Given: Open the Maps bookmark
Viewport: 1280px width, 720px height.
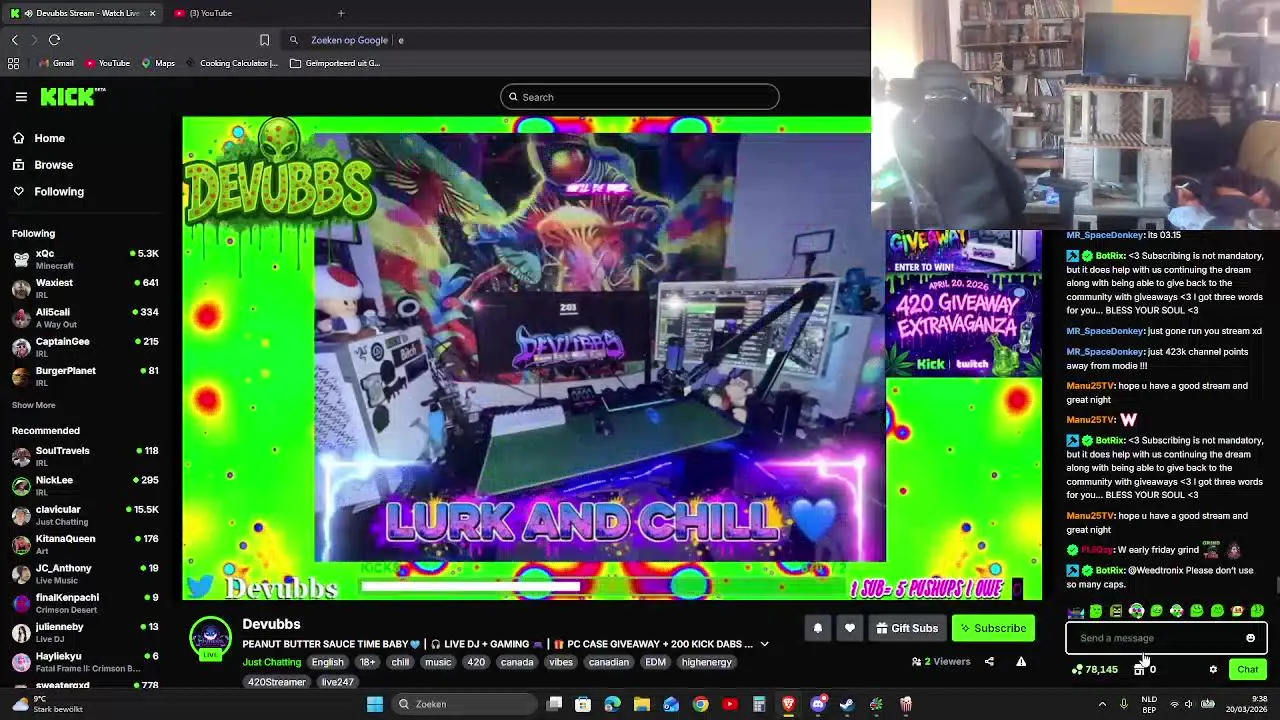Looking at the screenshot, I should coord(158,63).
